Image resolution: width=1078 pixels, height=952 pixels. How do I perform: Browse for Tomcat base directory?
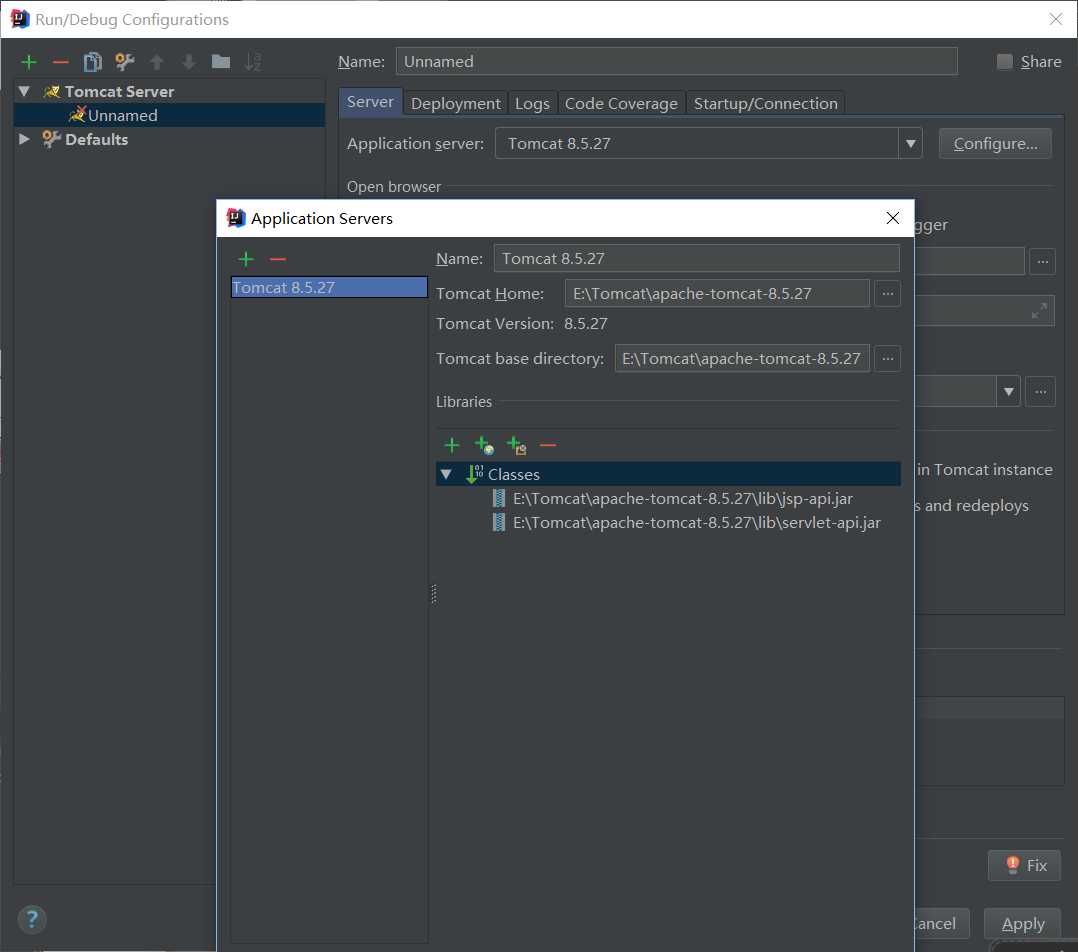[888, 359]
